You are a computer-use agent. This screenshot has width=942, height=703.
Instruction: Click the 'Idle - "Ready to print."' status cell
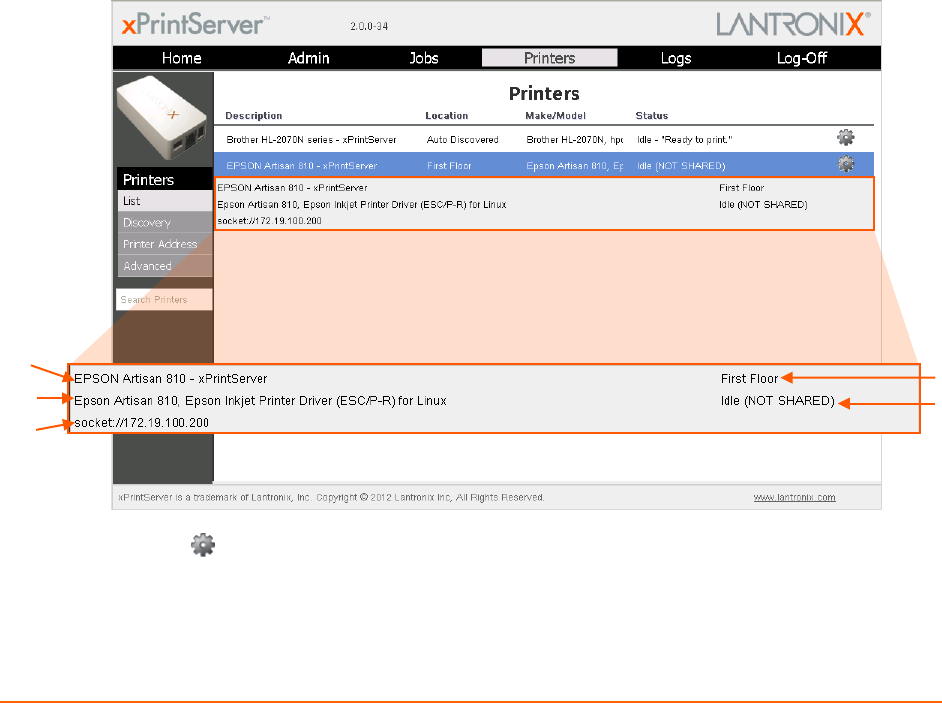click(685, 139)
